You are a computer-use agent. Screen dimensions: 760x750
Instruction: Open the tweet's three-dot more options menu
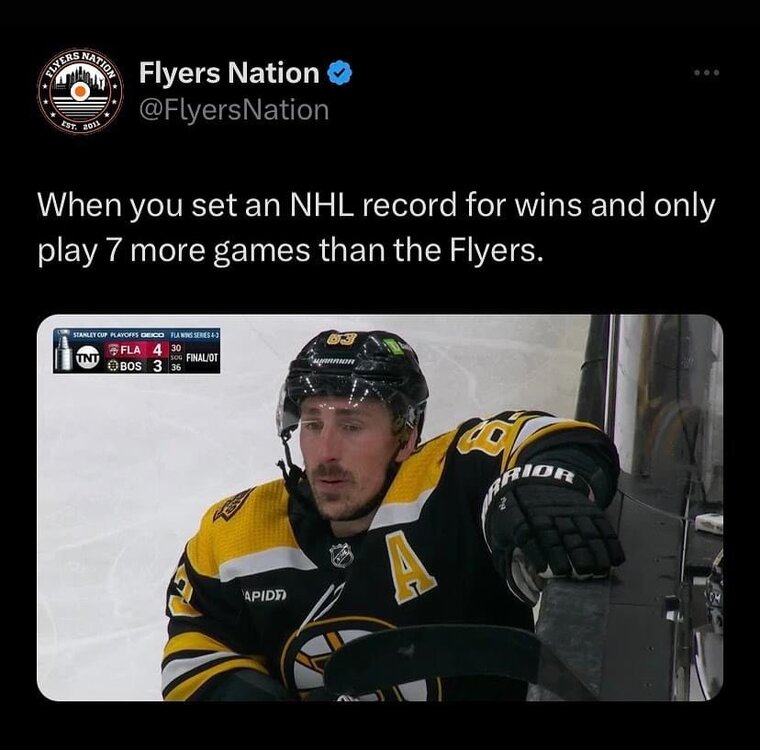(706, 76)
